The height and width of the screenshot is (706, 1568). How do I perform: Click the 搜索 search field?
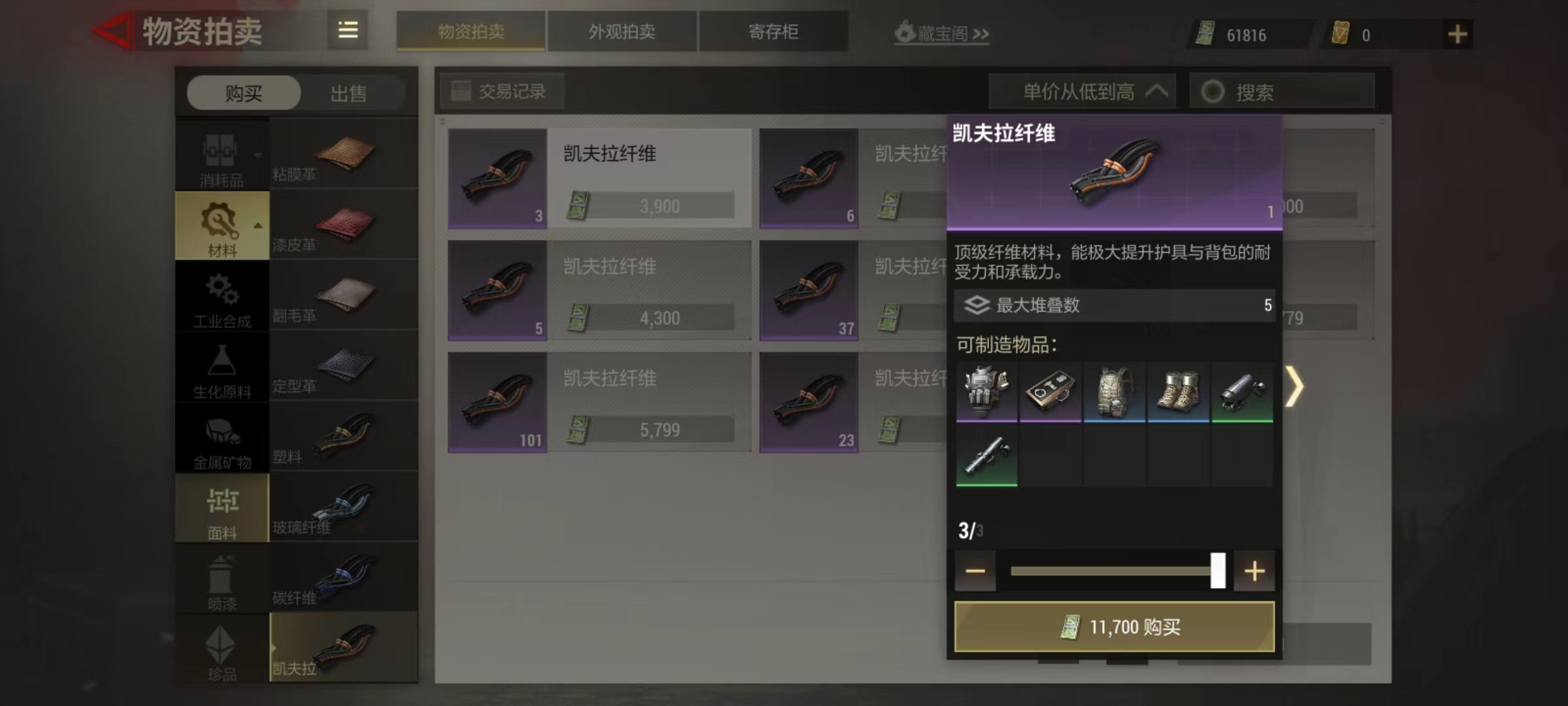click(x=1282, y=92)
